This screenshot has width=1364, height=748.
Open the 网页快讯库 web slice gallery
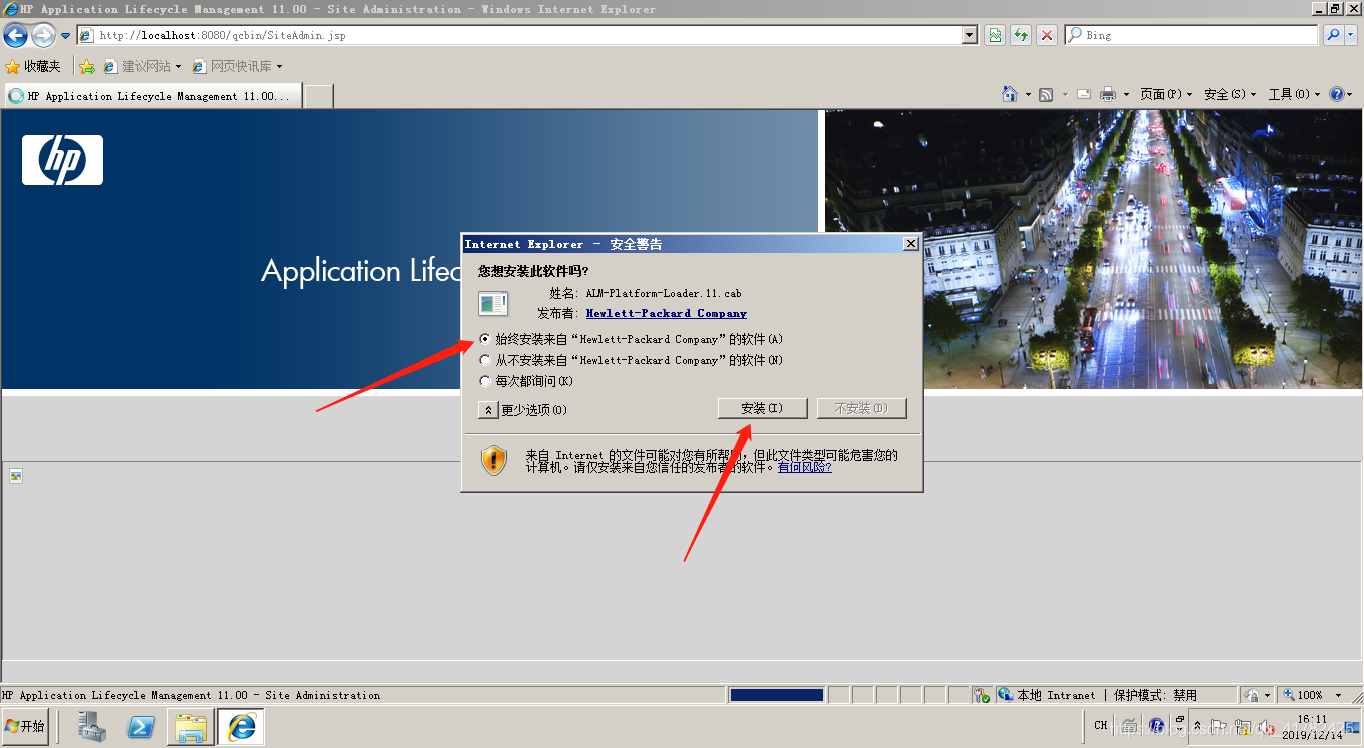tap(236, 66)
